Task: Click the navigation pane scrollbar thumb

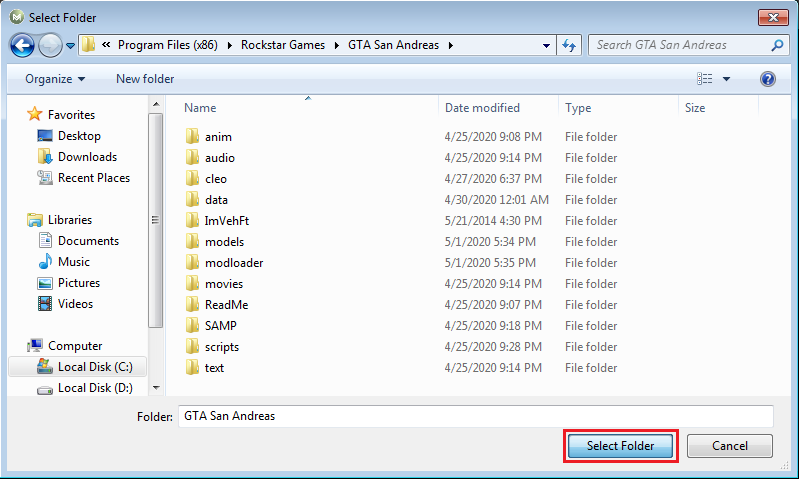Action: (x=156, y=220)
